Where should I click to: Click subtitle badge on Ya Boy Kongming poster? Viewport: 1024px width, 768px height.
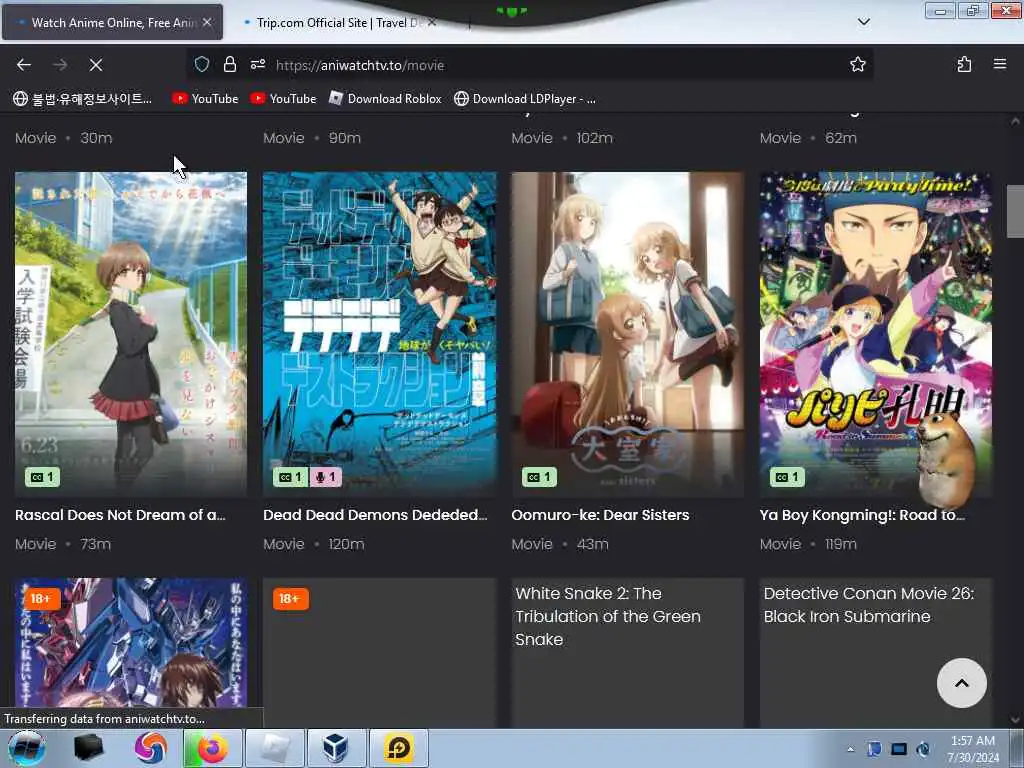click(788, 477)
